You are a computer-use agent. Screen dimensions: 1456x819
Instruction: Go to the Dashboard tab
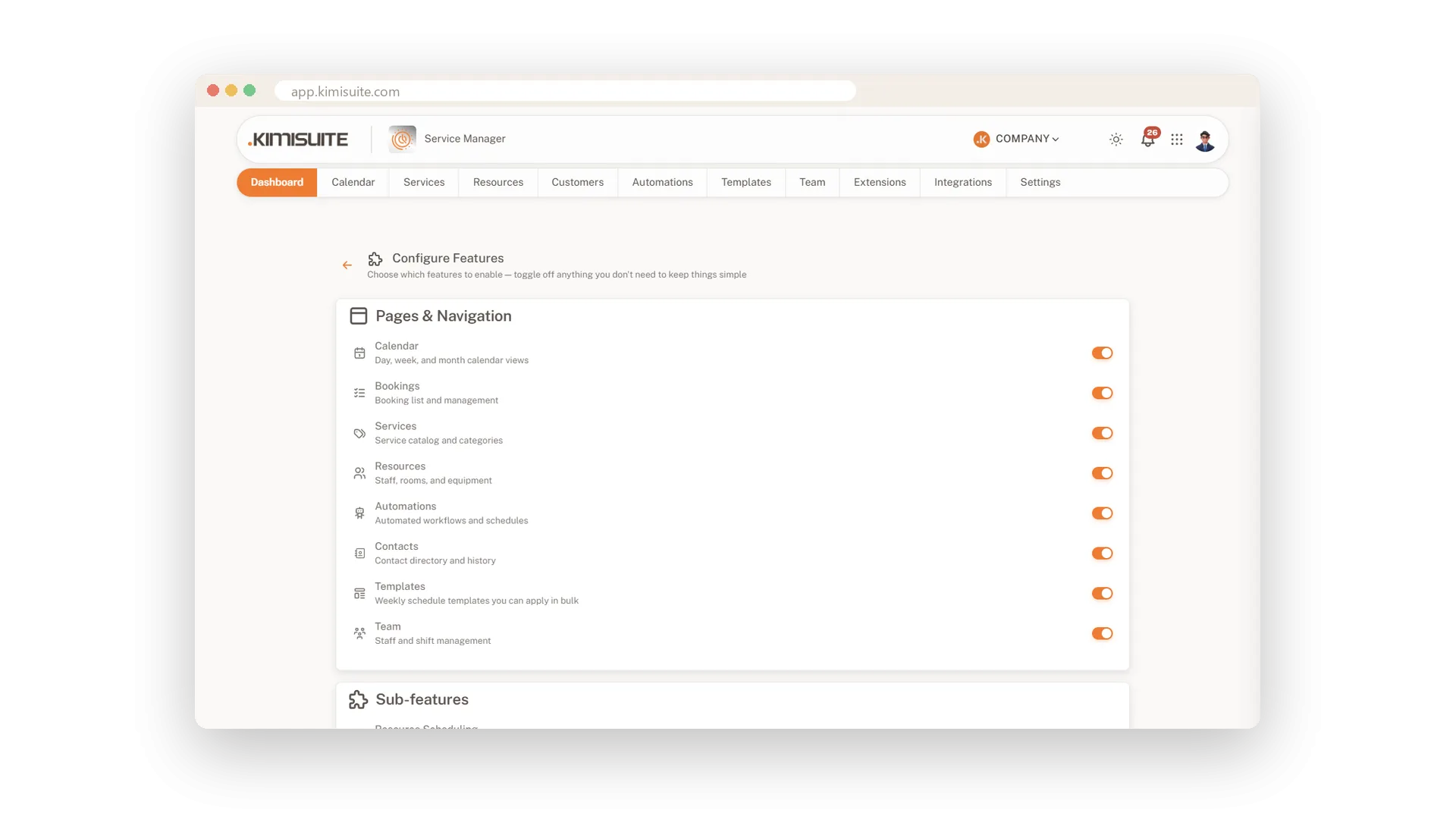(277, 183)
